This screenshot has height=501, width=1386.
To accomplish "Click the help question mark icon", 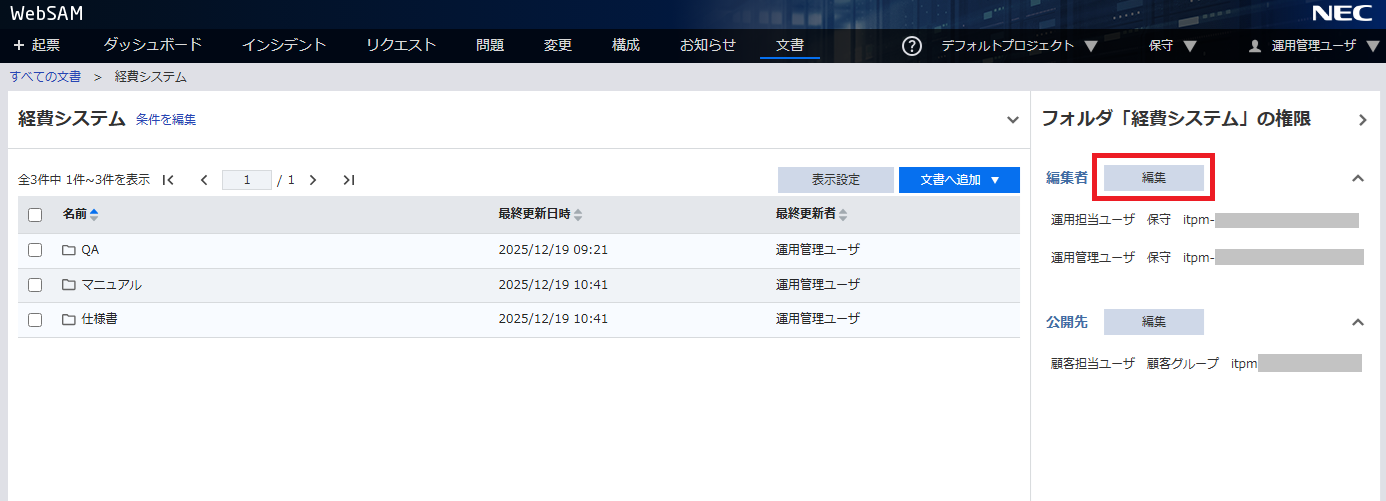I will (911, 46).
